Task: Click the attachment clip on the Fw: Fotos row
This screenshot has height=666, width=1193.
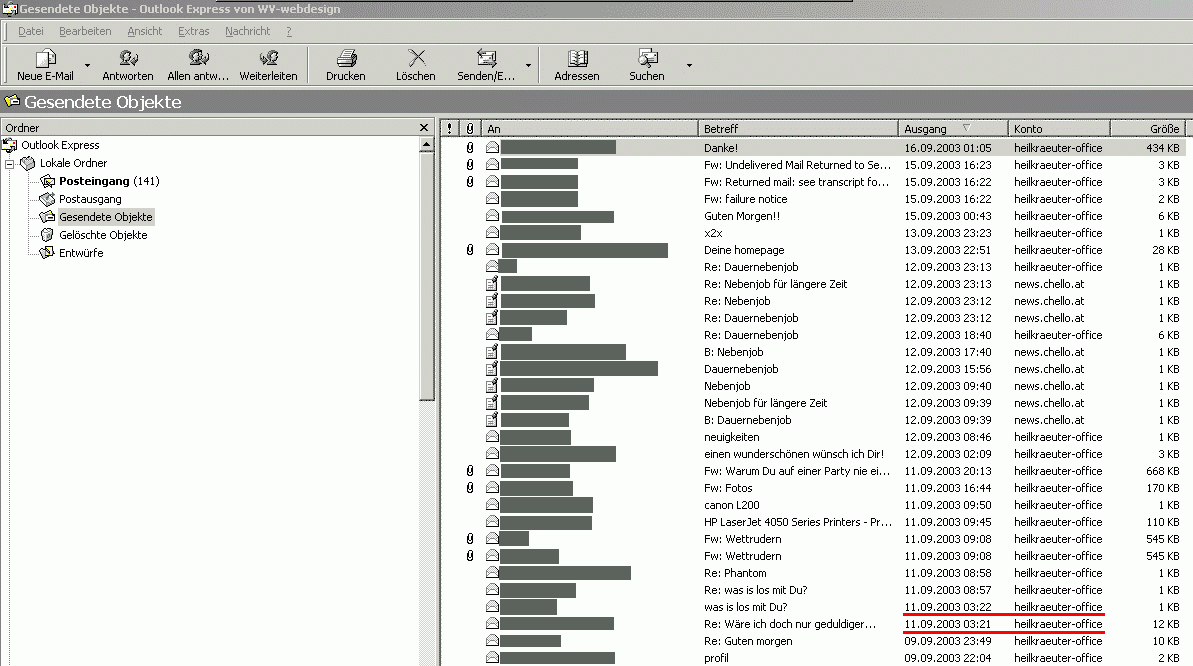Action: (x=470, y=488)
